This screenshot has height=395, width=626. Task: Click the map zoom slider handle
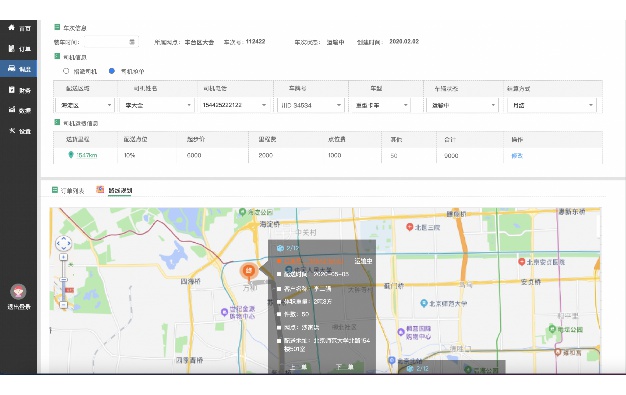(63, 280)
